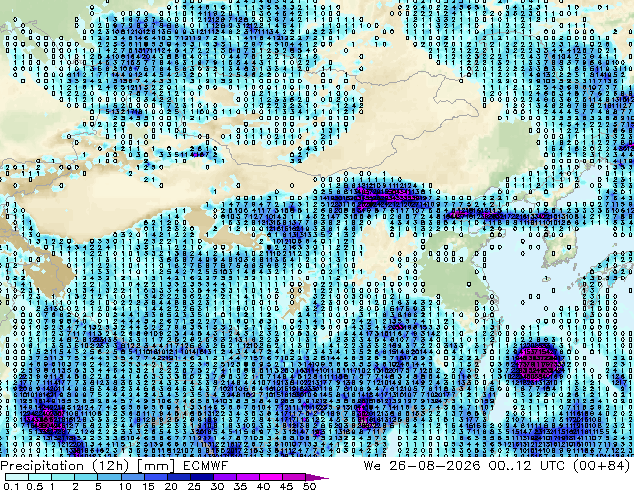Click the '20' legend value
Screen dimensions: 634x490
[171, 486]
